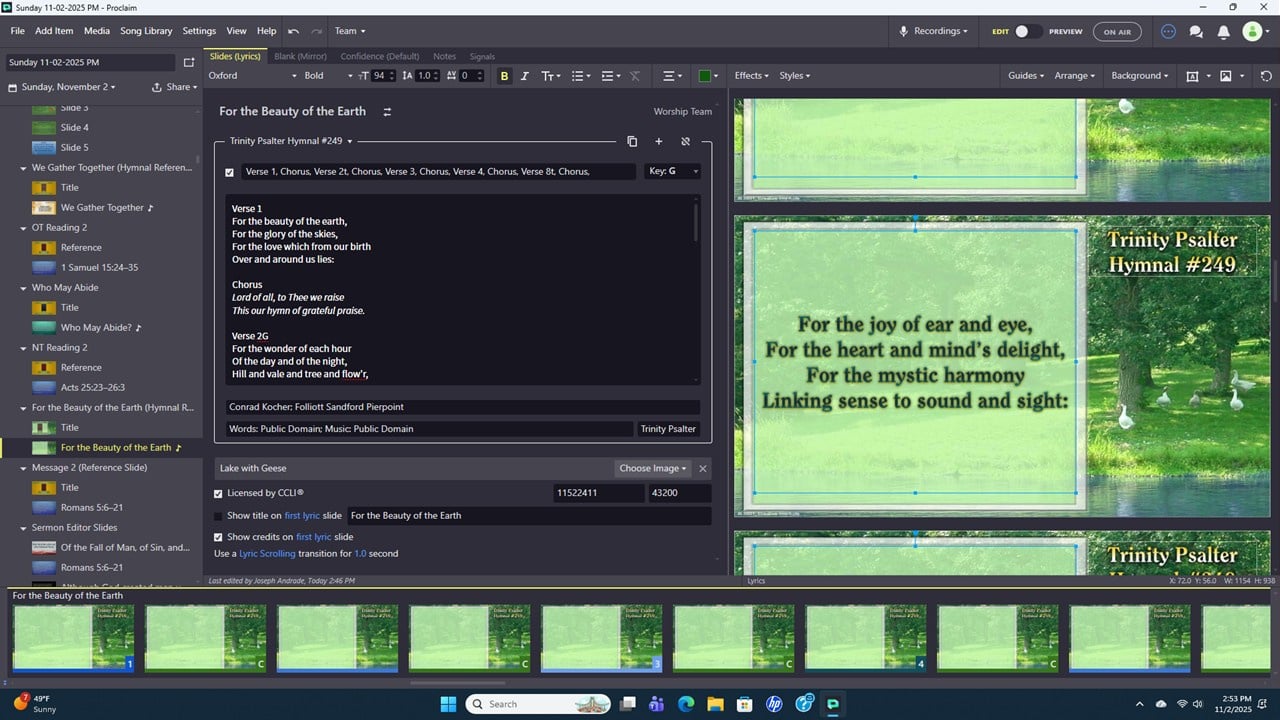Screen dimensions: 1280x720
Task: Open the Bold font weight dropdown
Action: tap(328, 76)
